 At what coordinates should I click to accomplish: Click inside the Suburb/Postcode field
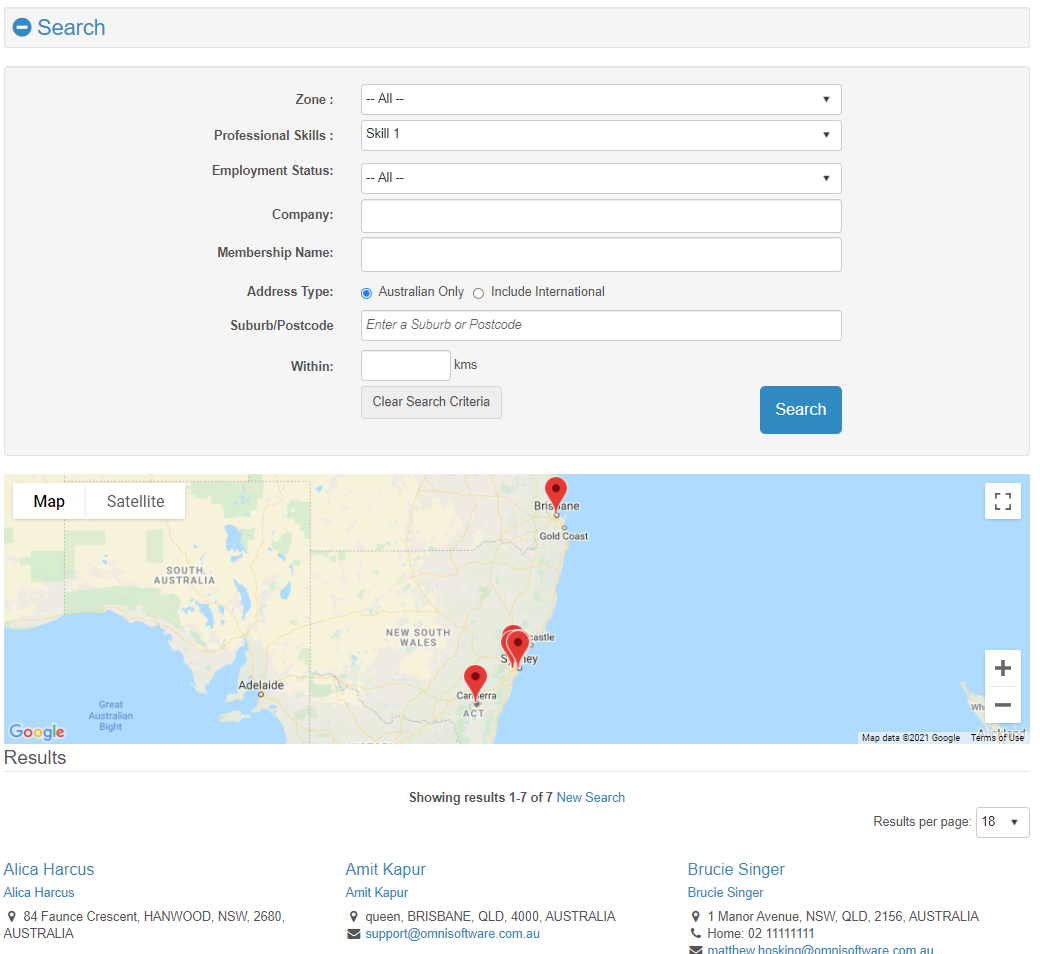coord(600,325)
